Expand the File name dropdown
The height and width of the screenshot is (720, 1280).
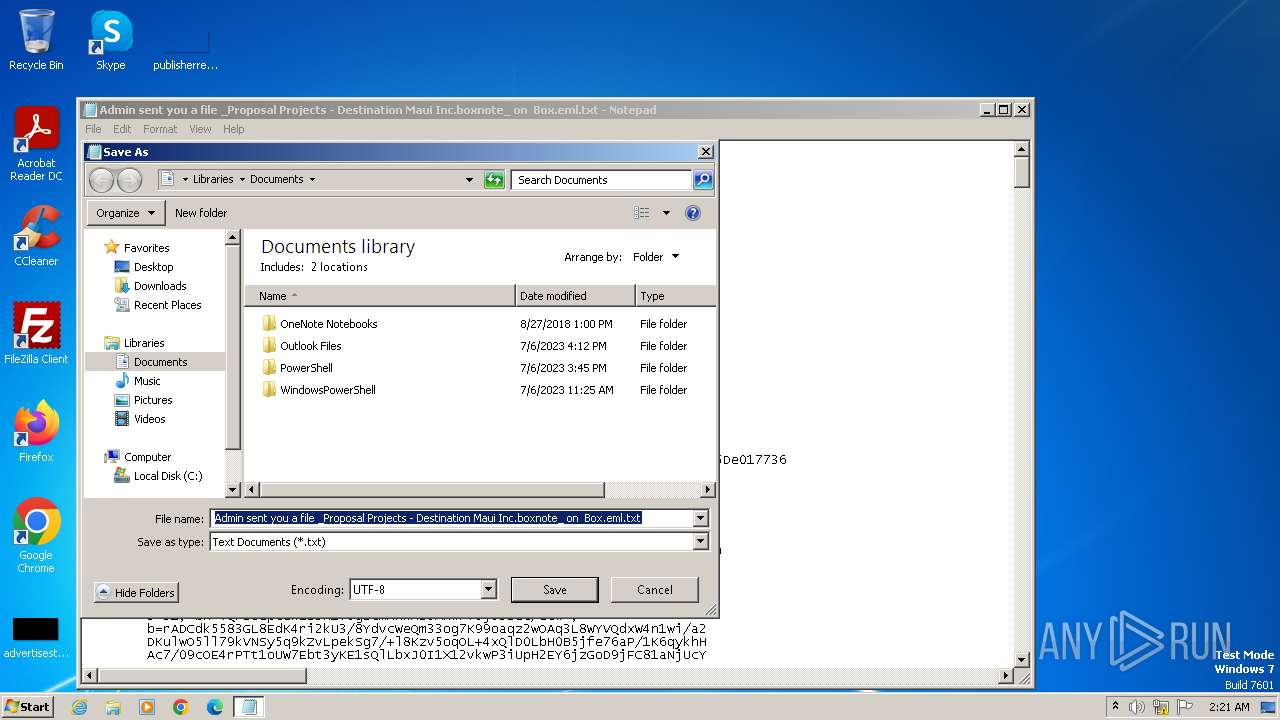pos(700,519)
